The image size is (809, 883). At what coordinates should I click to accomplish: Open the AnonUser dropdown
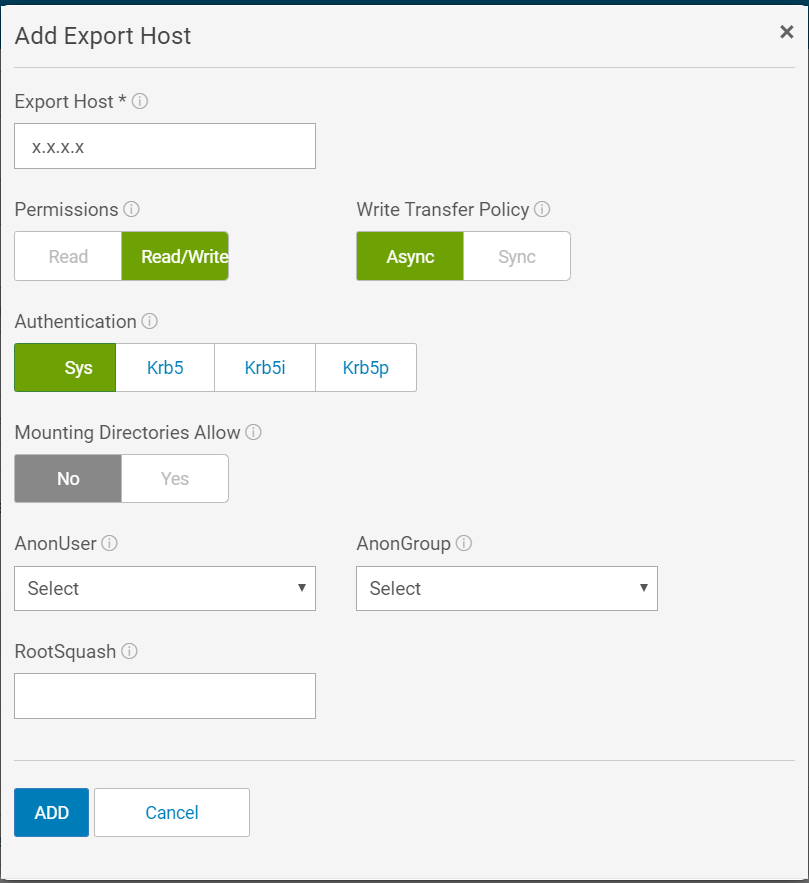click(x=164, y=588)
